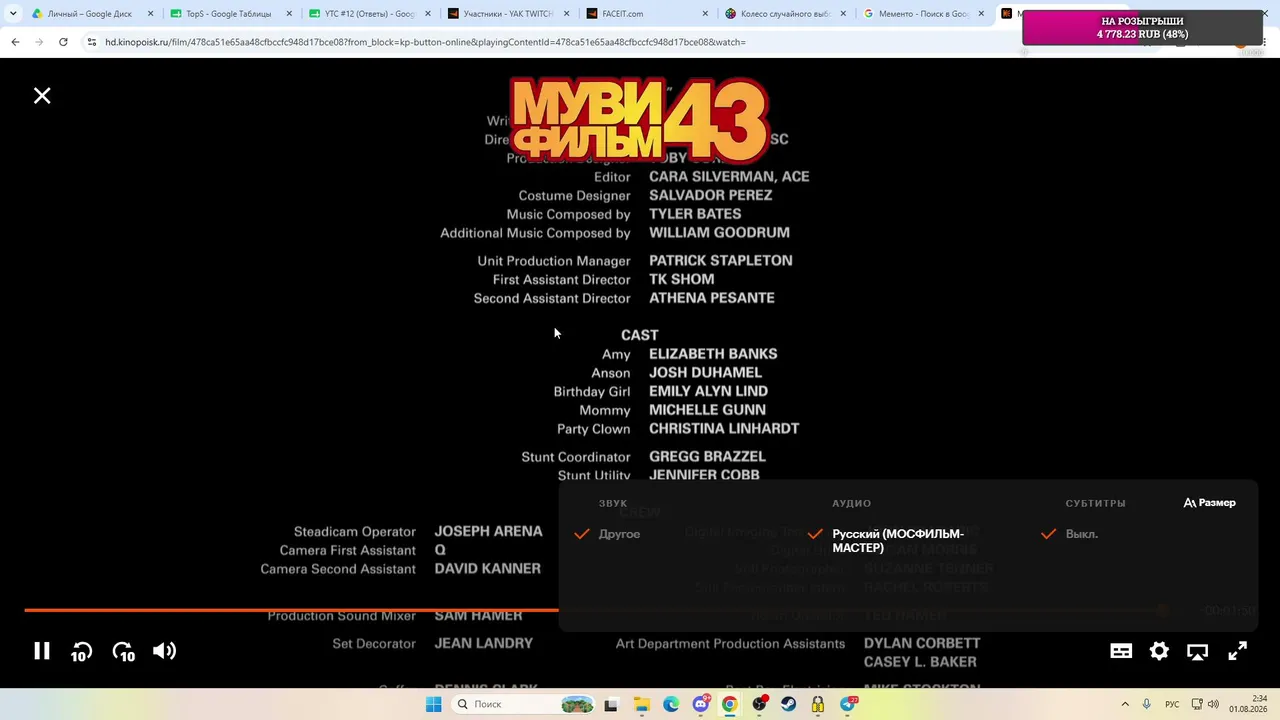Go back in browser history
The image size is (1280, 720).
(x=15, y=42)
